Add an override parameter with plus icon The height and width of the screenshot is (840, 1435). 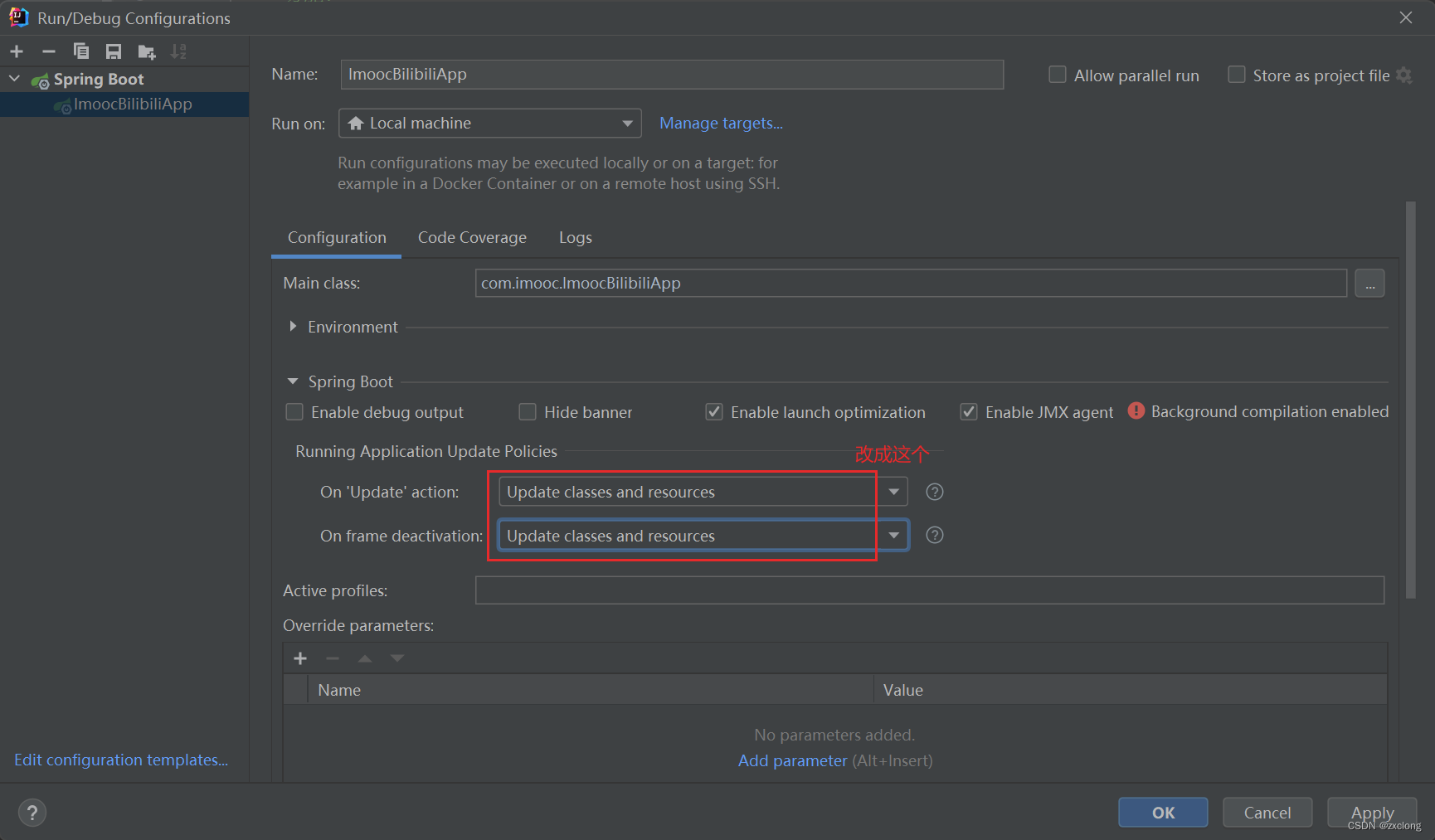(x=300, y=658)
